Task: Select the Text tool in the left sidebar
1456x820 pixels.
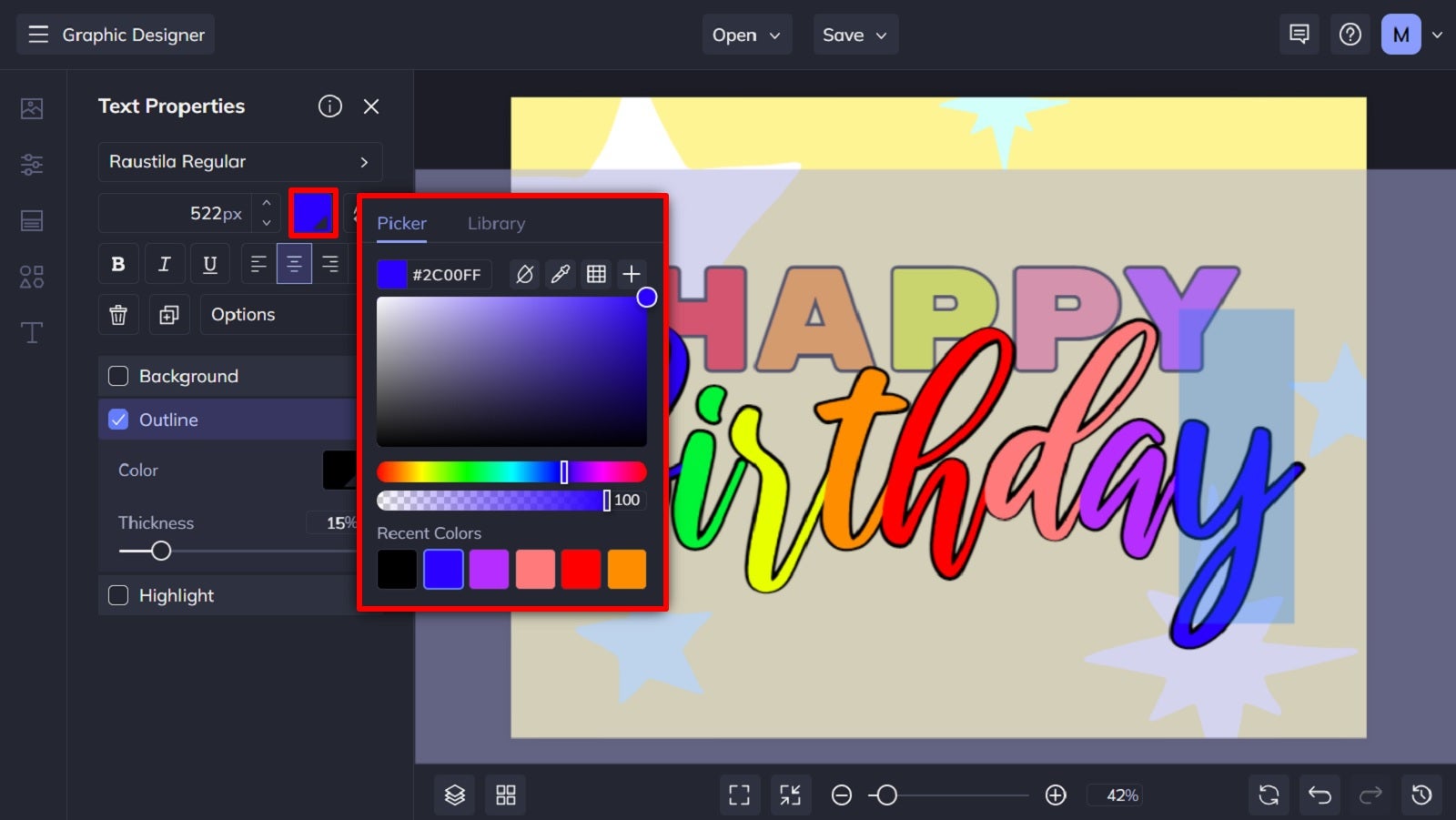Action: [32, 333]
